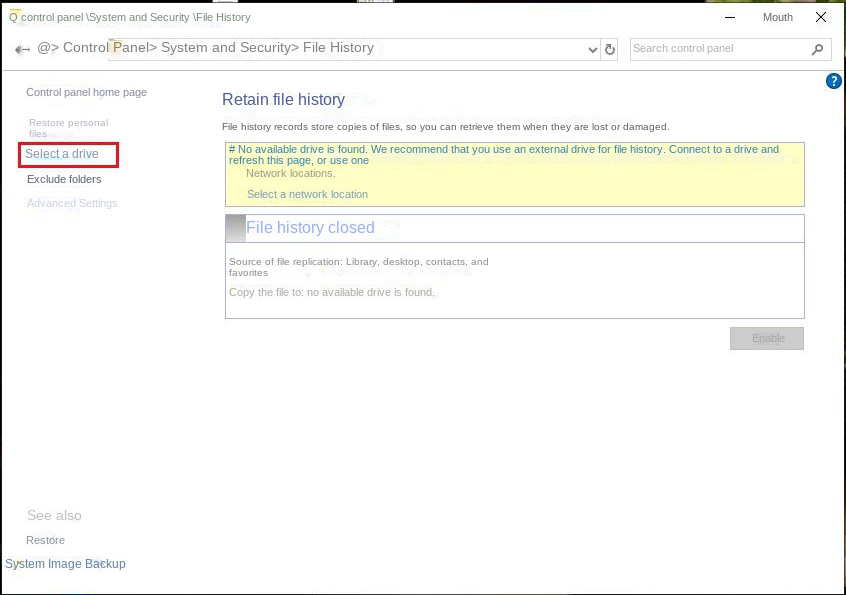Click the search magnifier icon

818,49
